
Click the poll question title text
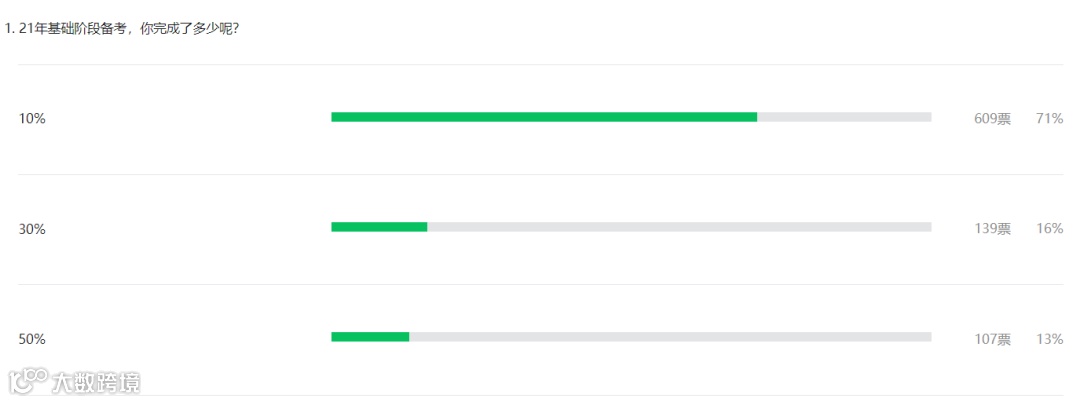pos(129,30)
